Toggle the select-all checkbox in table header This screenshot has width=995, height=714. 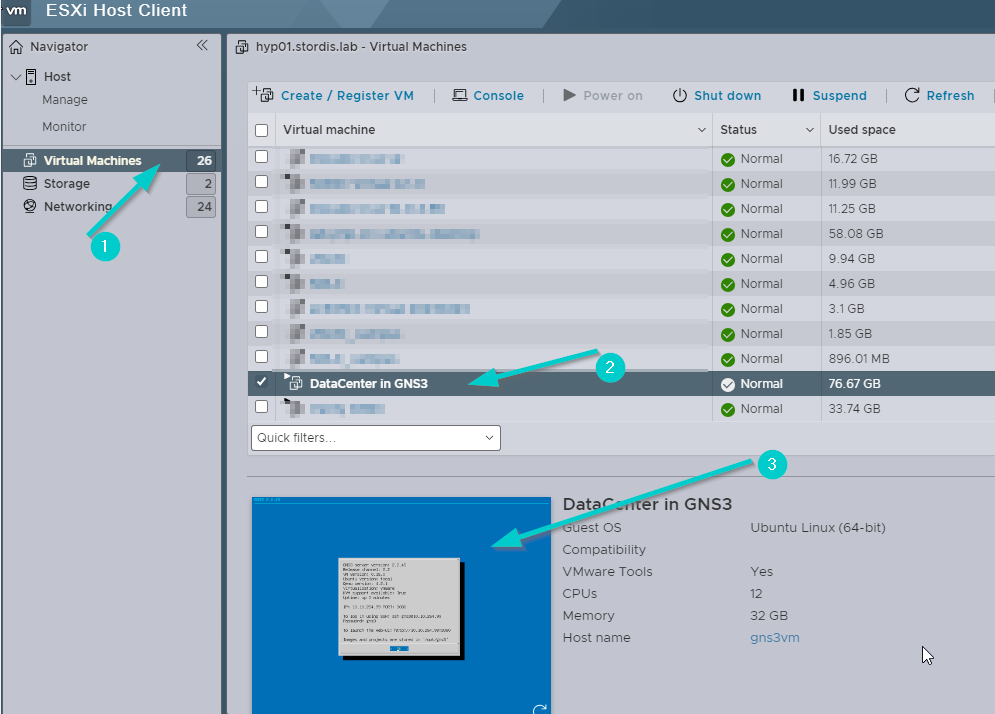coord(262,130)
